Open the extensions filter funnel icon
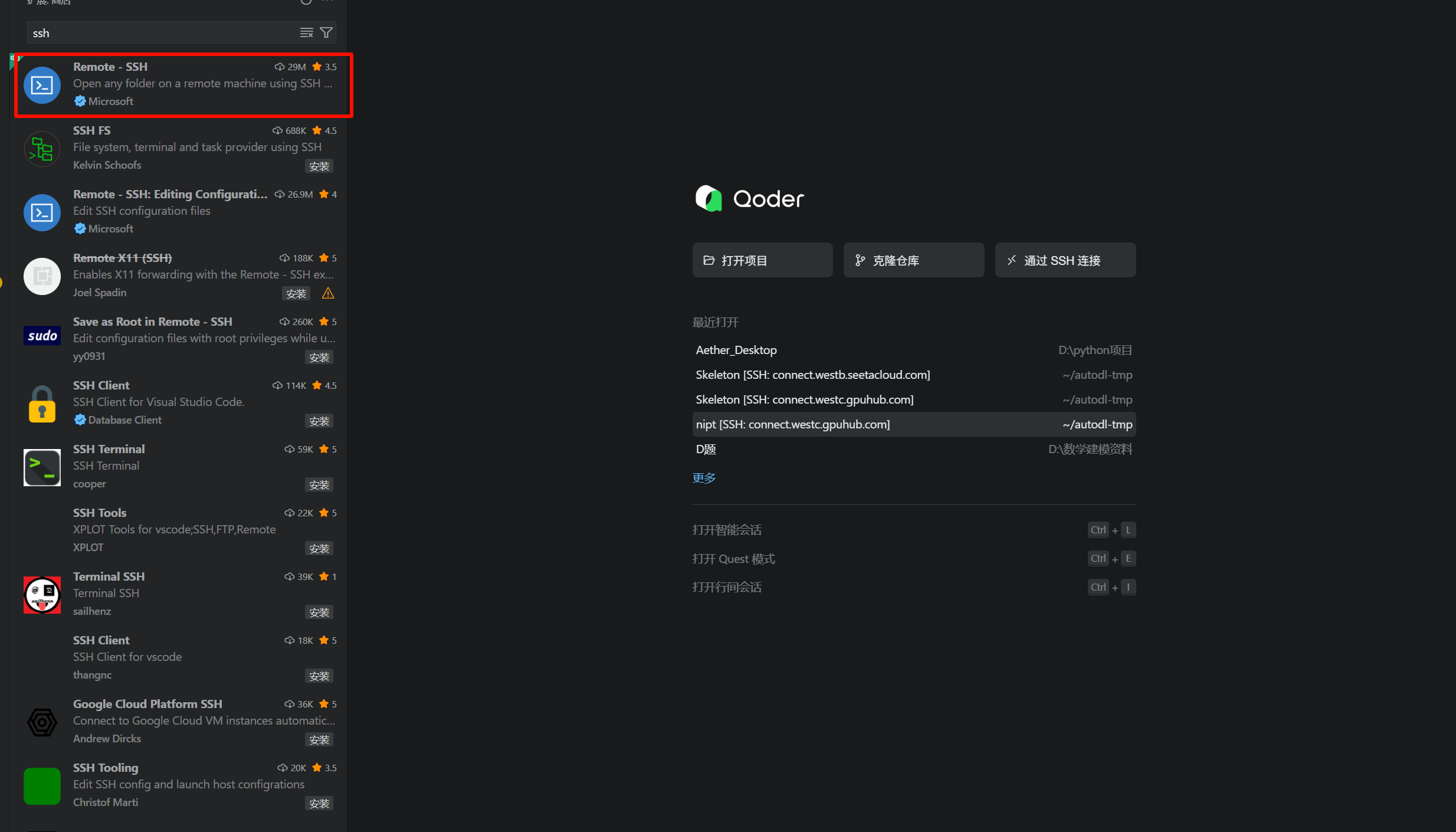1456x832 pixels. click(326, 33)
